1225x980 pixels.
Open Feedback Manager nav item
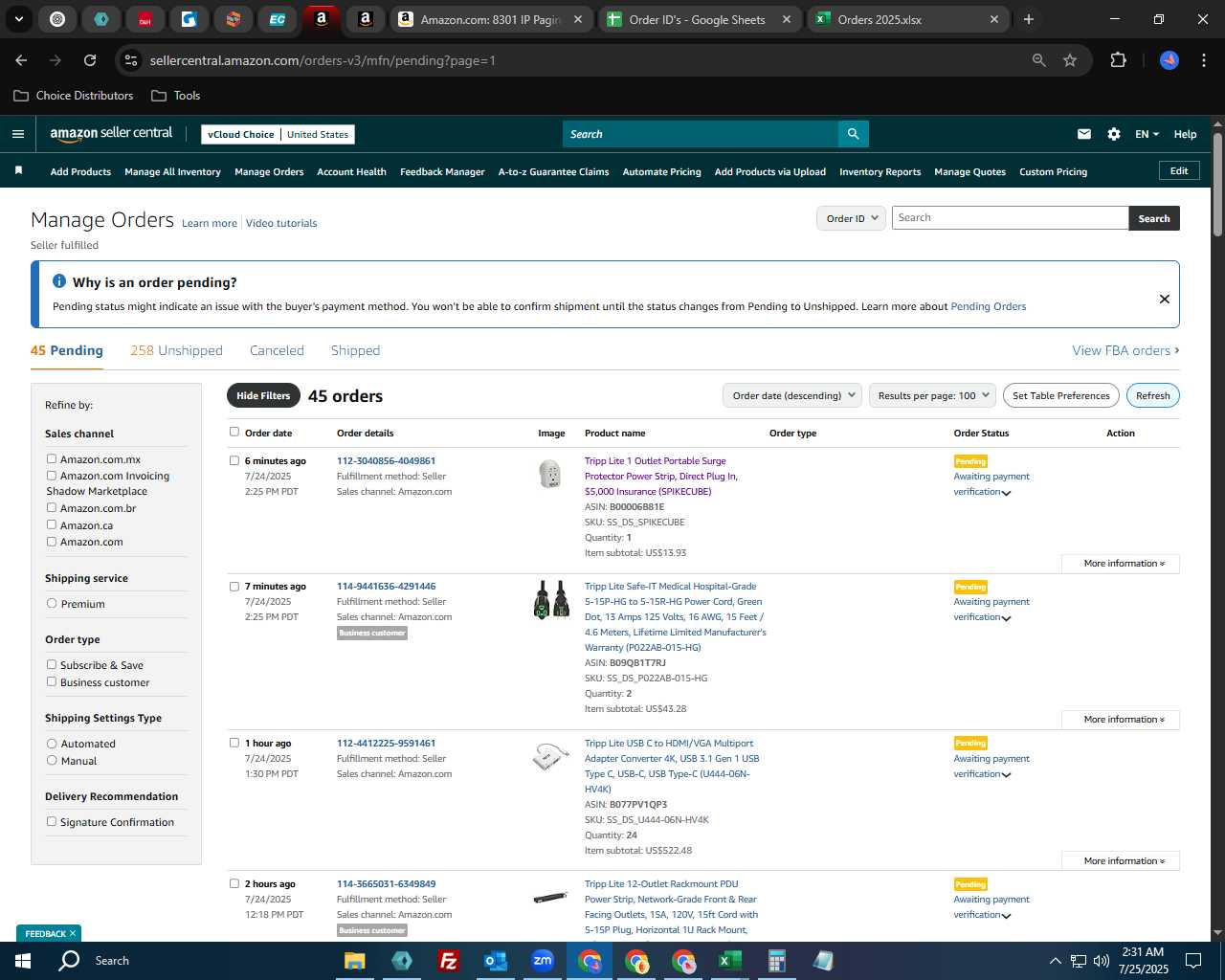[x=442, y=171]
